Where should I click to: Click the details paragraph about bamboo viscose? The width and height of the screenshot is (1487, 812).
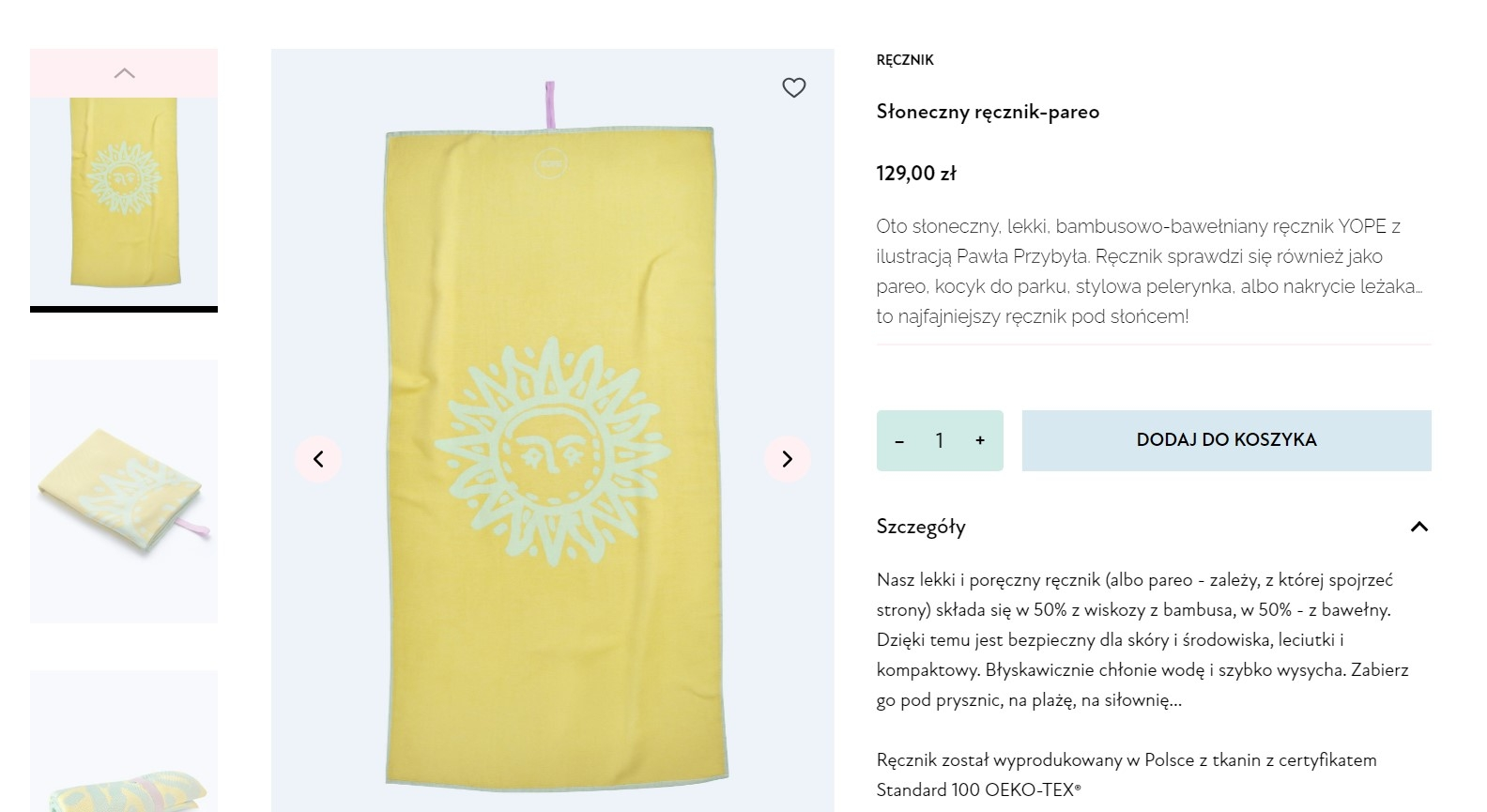pyautogui.click(x=1142, y=639)
